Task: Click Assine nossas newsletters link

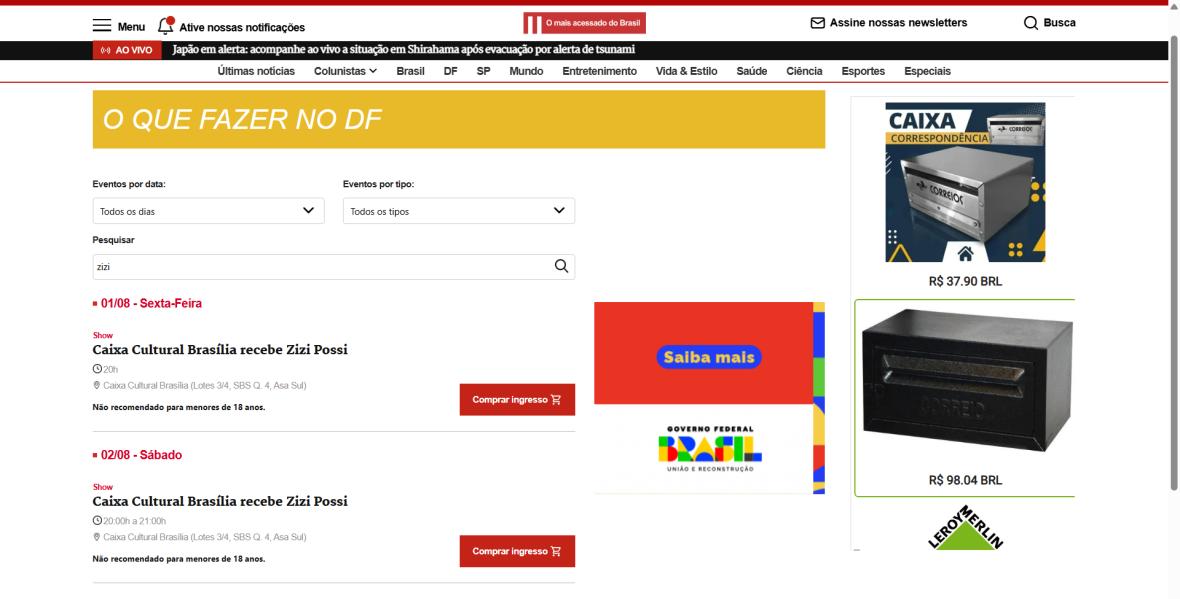Action: pos(899,23)
